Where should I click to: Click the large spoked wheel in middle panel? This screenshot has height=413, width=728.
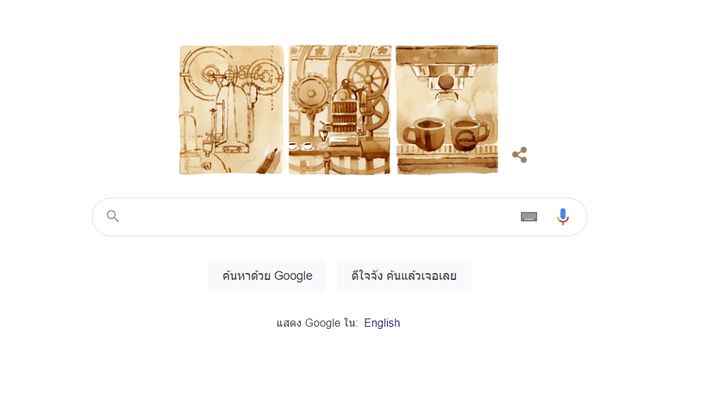pos(368,79)
